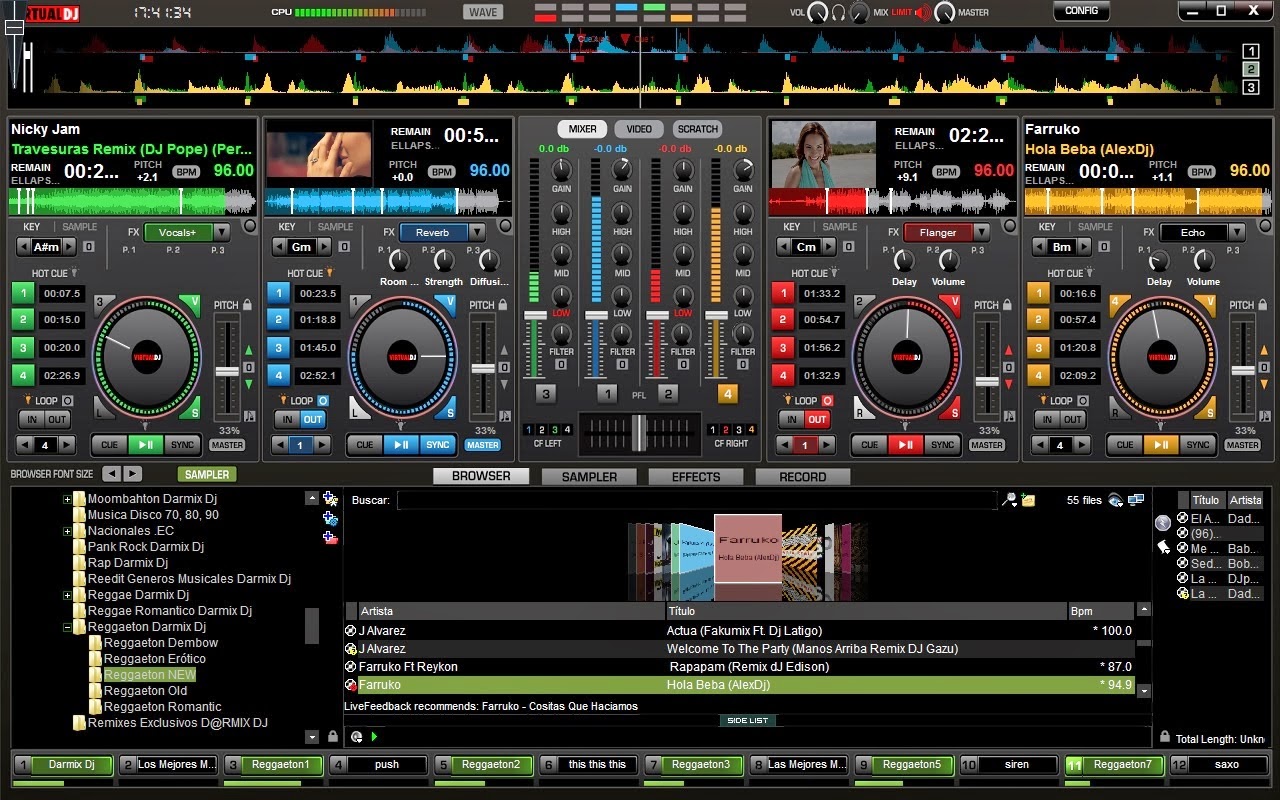Open the Flanger effect dropdown
The image size is (1280, 800).
(981, 232)
